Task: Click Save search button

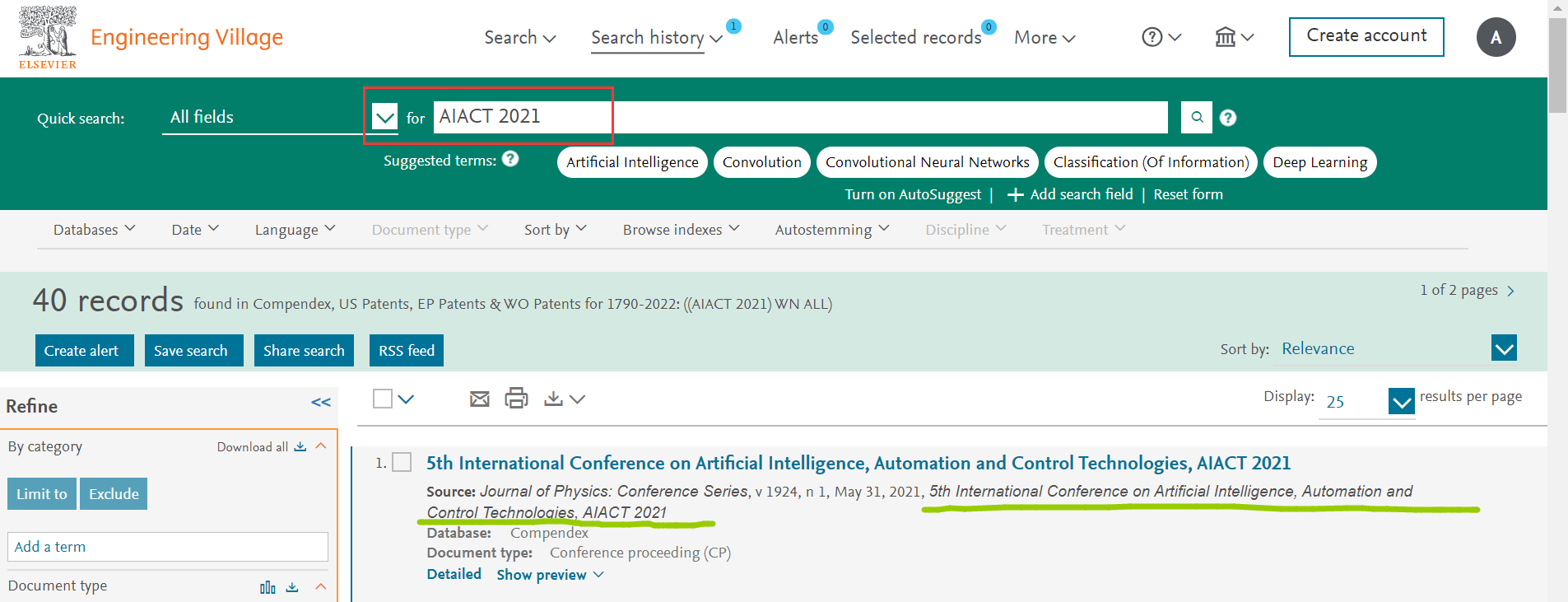Action: [193, 350]
